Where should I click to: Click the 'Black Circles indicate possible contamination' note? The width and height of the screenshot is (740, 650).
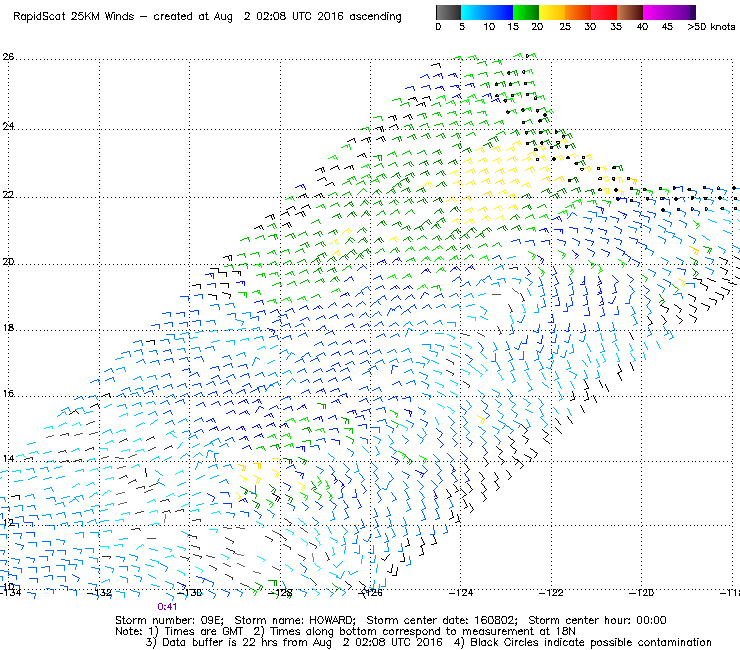(x=591, y=642)
